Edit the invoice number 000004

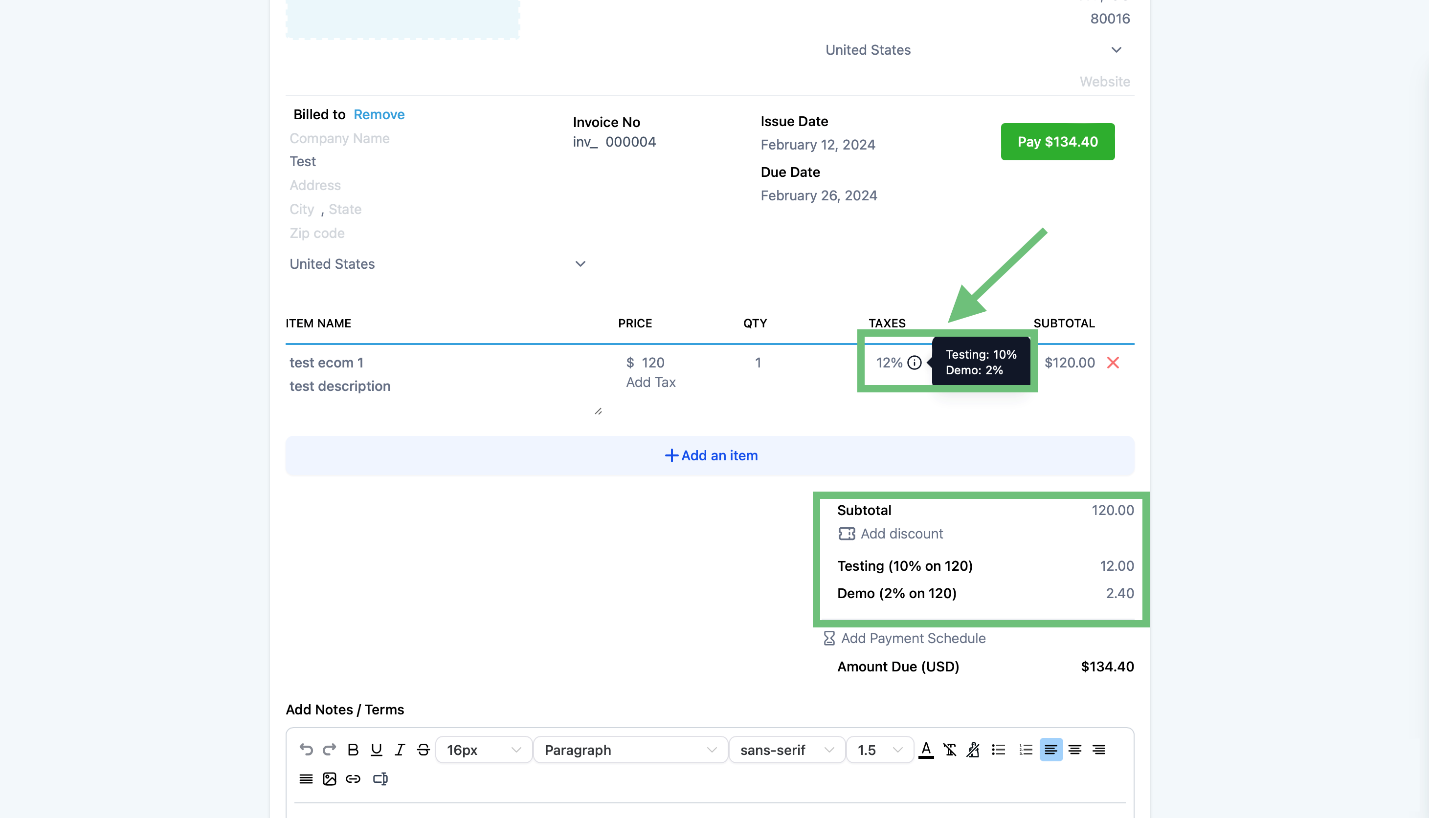click(x=631, y=142)
